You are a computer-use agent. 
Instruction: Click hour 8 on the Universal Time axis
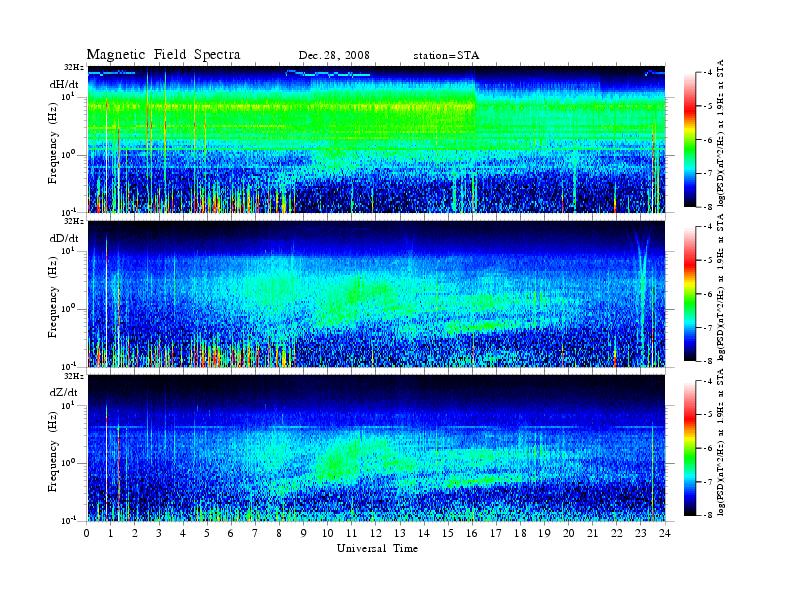pyautogui.click(x=279, y=533)
